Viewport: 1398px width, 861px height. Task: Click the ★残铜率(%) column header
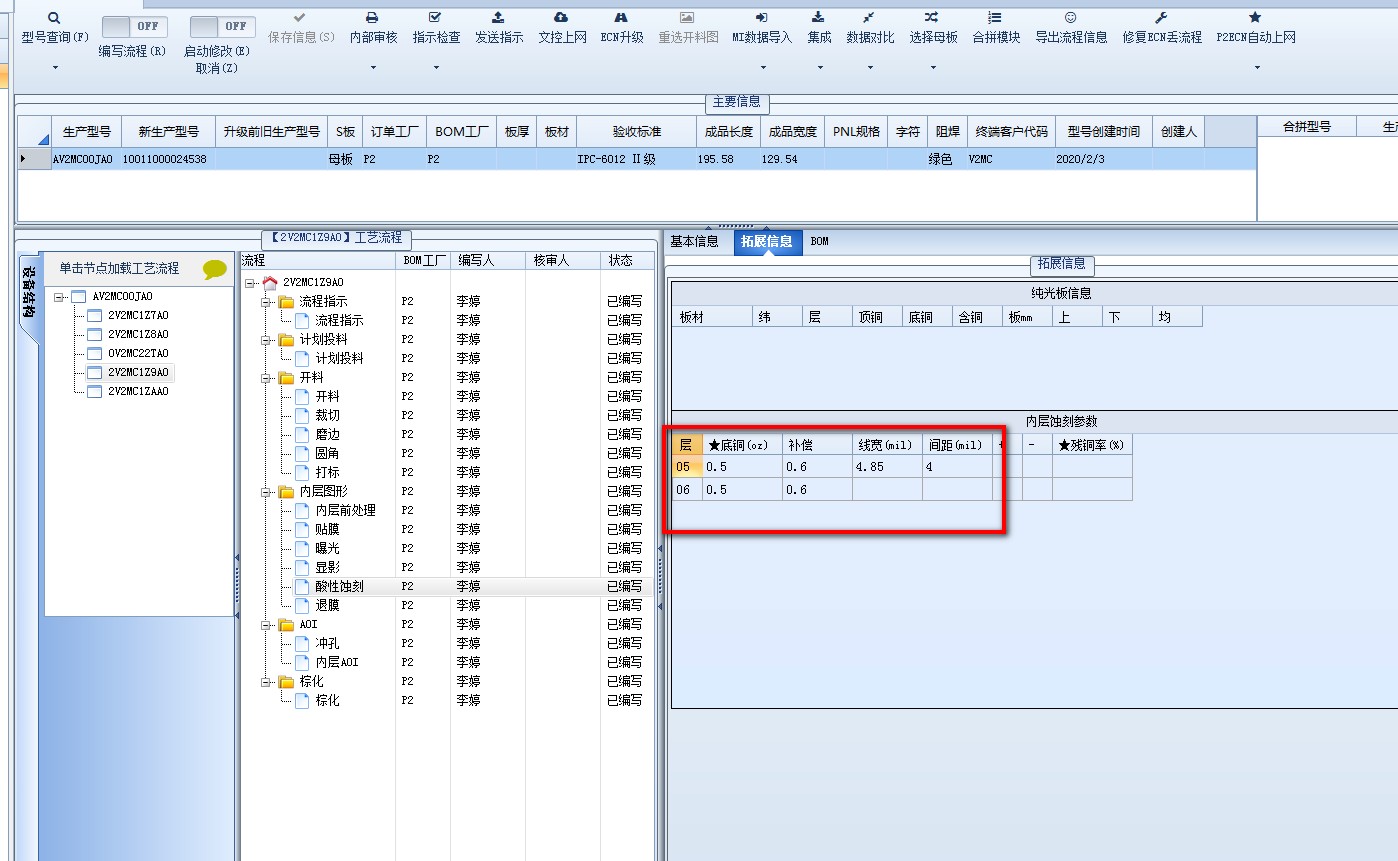1092,445
